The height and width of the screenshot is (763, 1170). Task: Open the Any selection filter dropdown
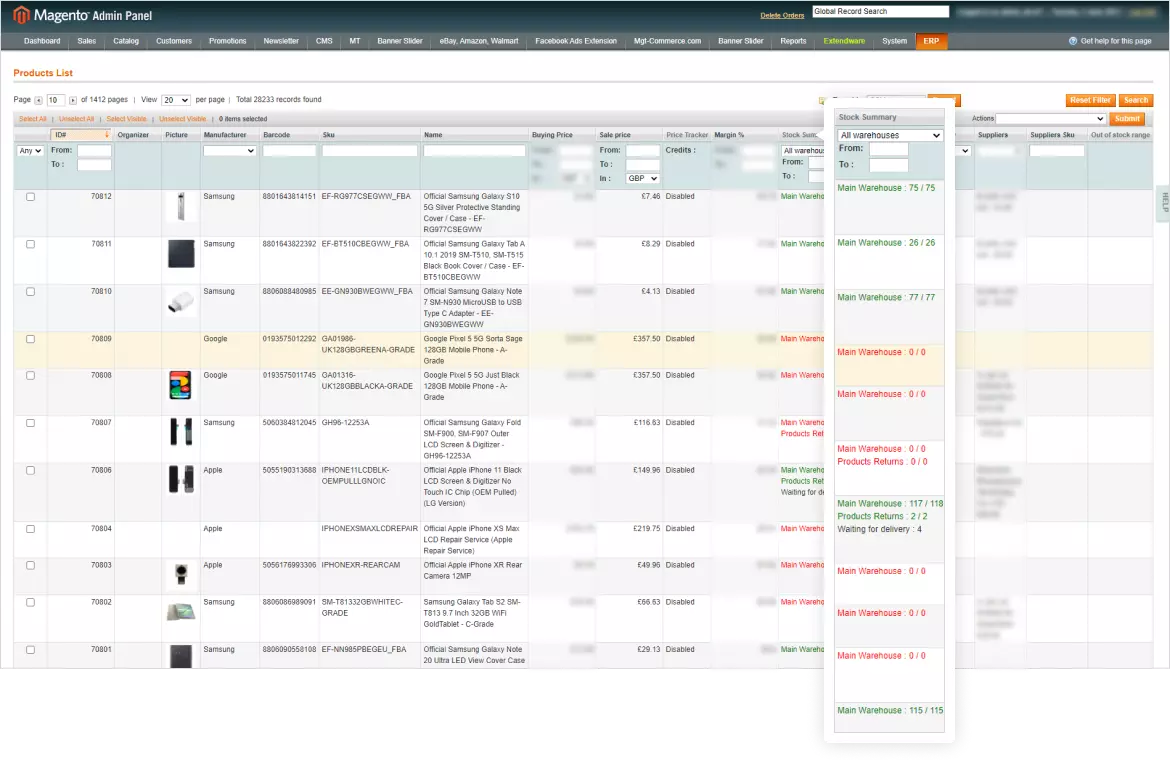pos(30,151)
